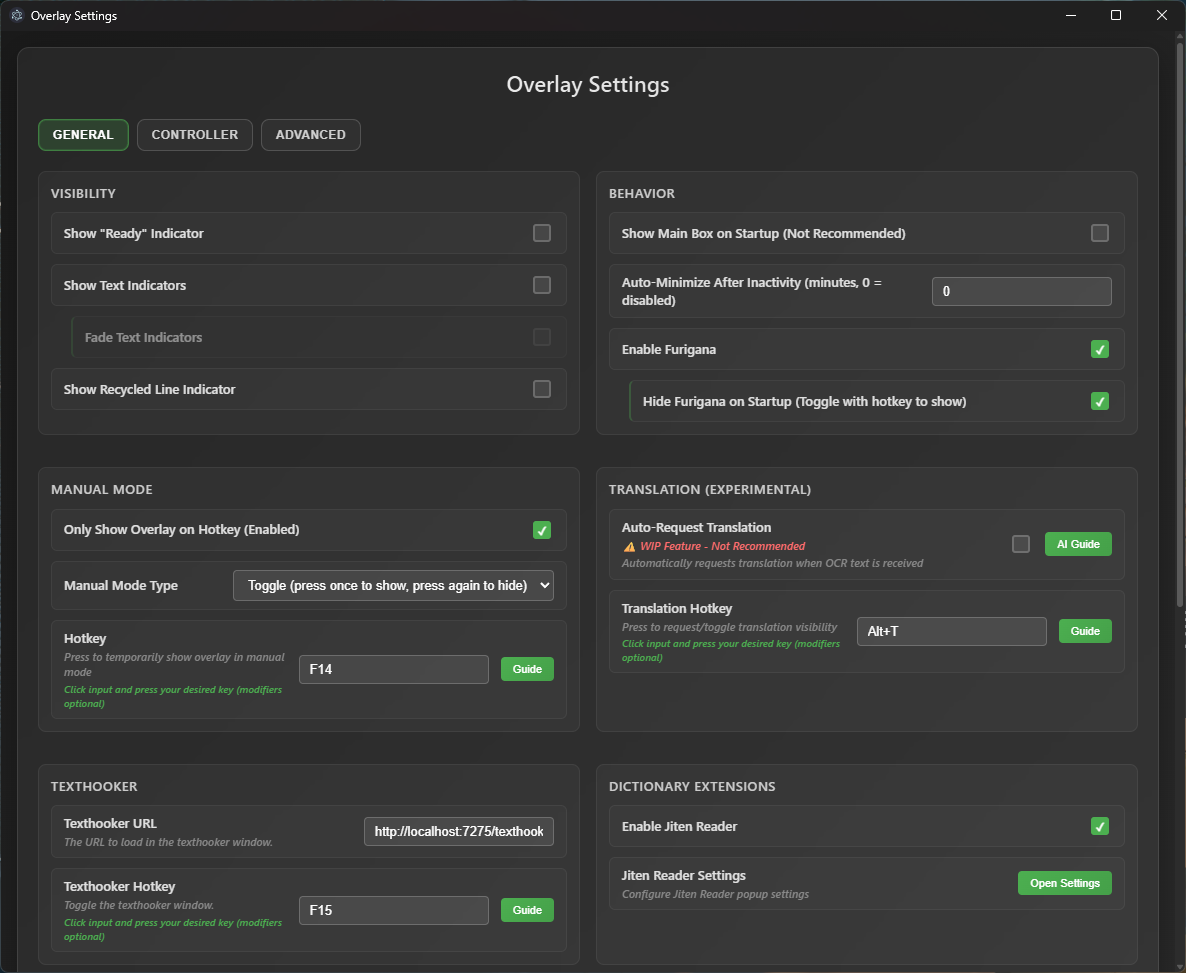This screenshot has width=1186, height=973.
Task: Open the Guide beside Translation Hotkey
Action: pos(1085,631)
